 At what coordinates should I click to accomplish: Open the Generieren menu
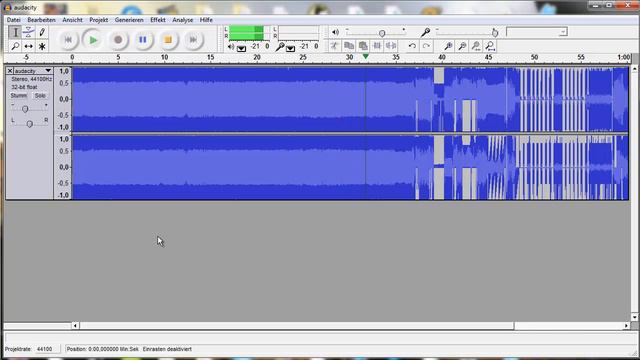(x=129, y=20)
